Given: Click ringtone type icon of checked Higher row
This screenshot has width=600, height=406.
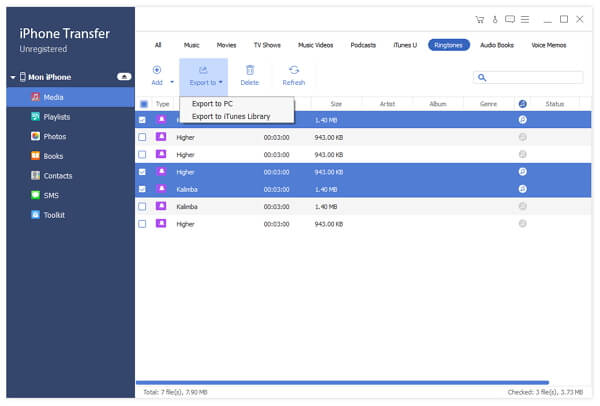Looking at the screenshot, I should pos(161,171).
